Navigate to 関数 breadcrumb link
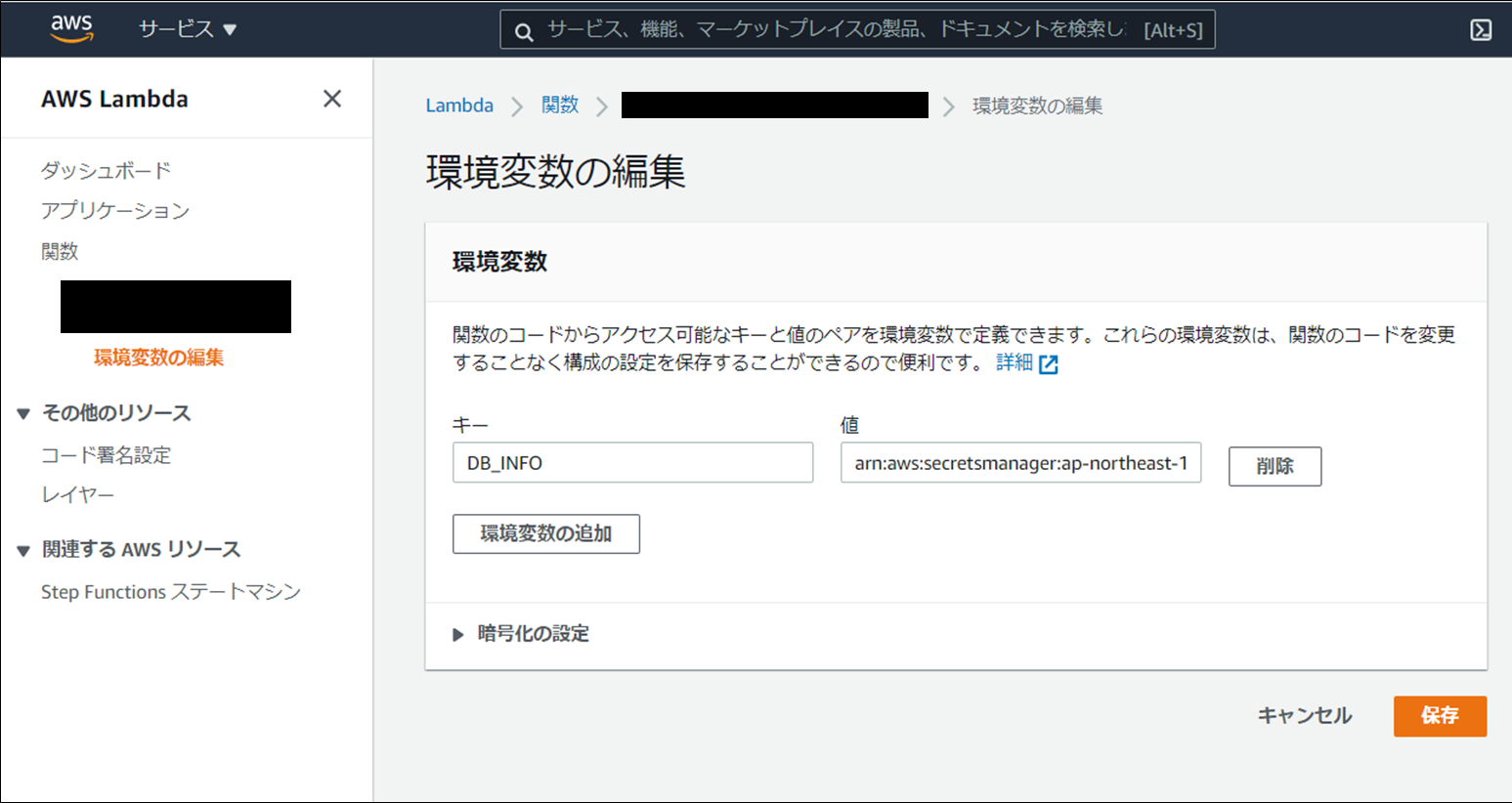 coord(560,106)
